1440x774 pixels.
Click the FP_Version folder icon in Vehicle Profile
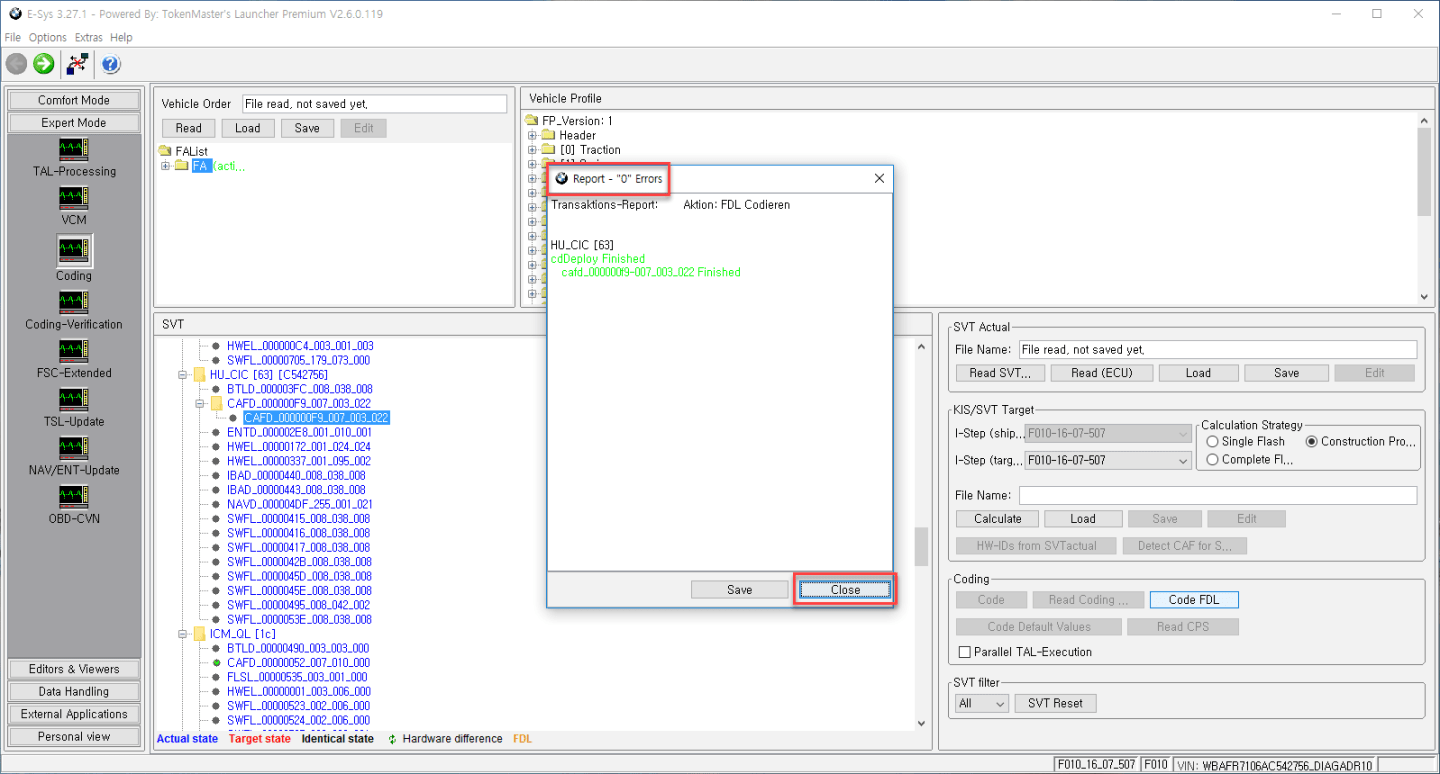[x=532, y=121]
